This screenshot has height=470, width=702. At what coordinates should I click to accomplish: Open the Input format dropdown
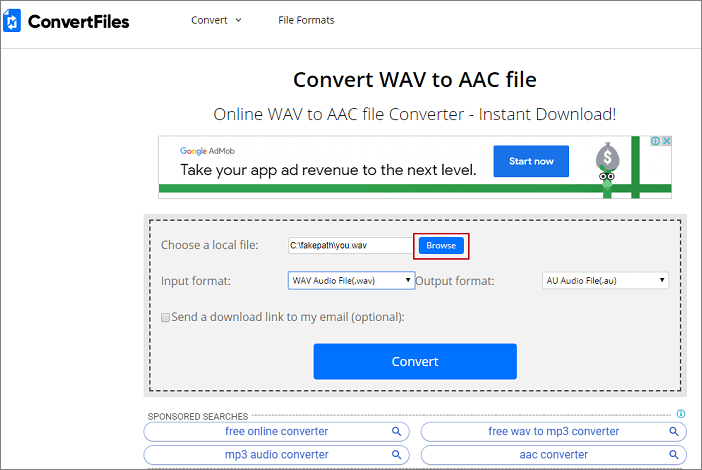[x=351, y=281]
